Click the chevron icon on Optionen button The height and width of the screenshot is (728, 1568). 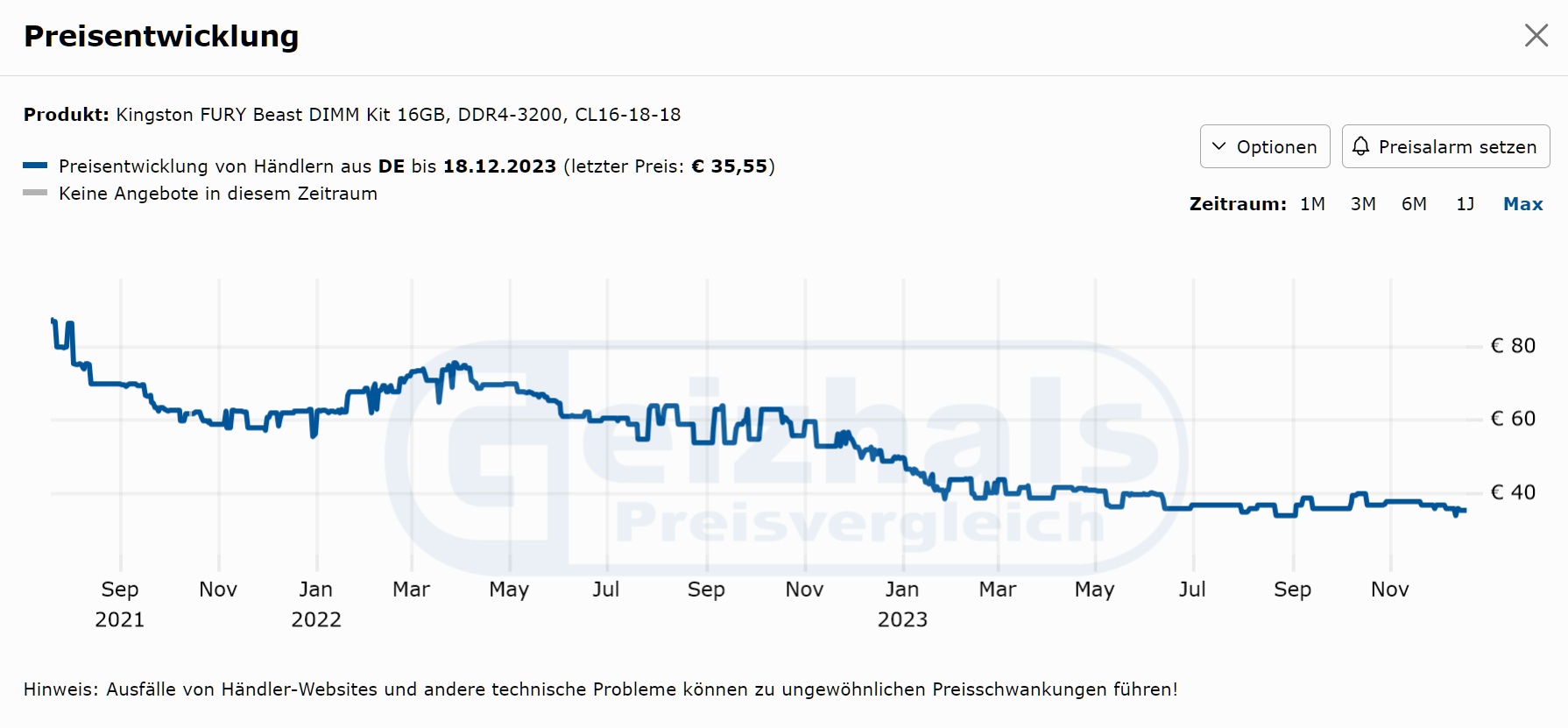click(x=1218, y=146)
